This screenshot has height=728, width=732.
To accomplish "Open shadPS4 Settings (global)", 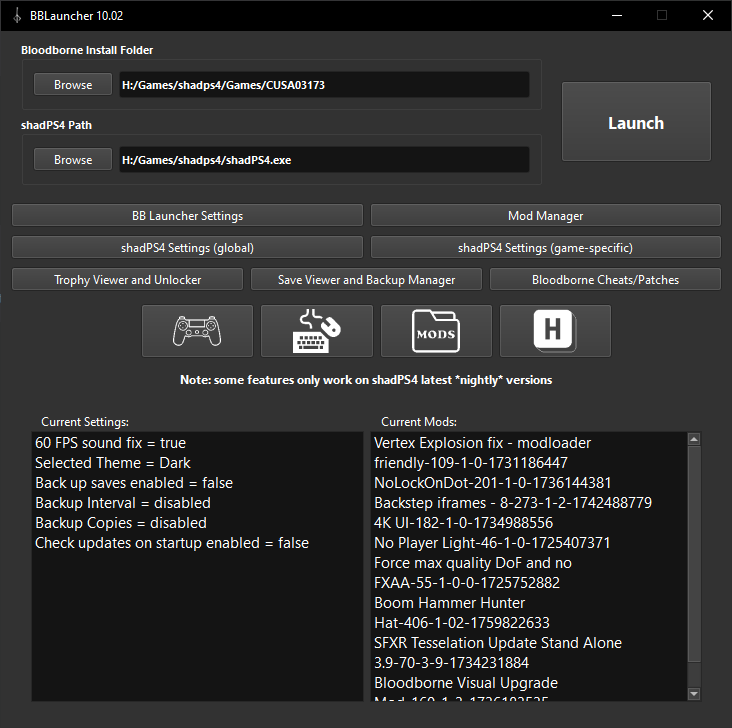I will (x=187, y=247).
